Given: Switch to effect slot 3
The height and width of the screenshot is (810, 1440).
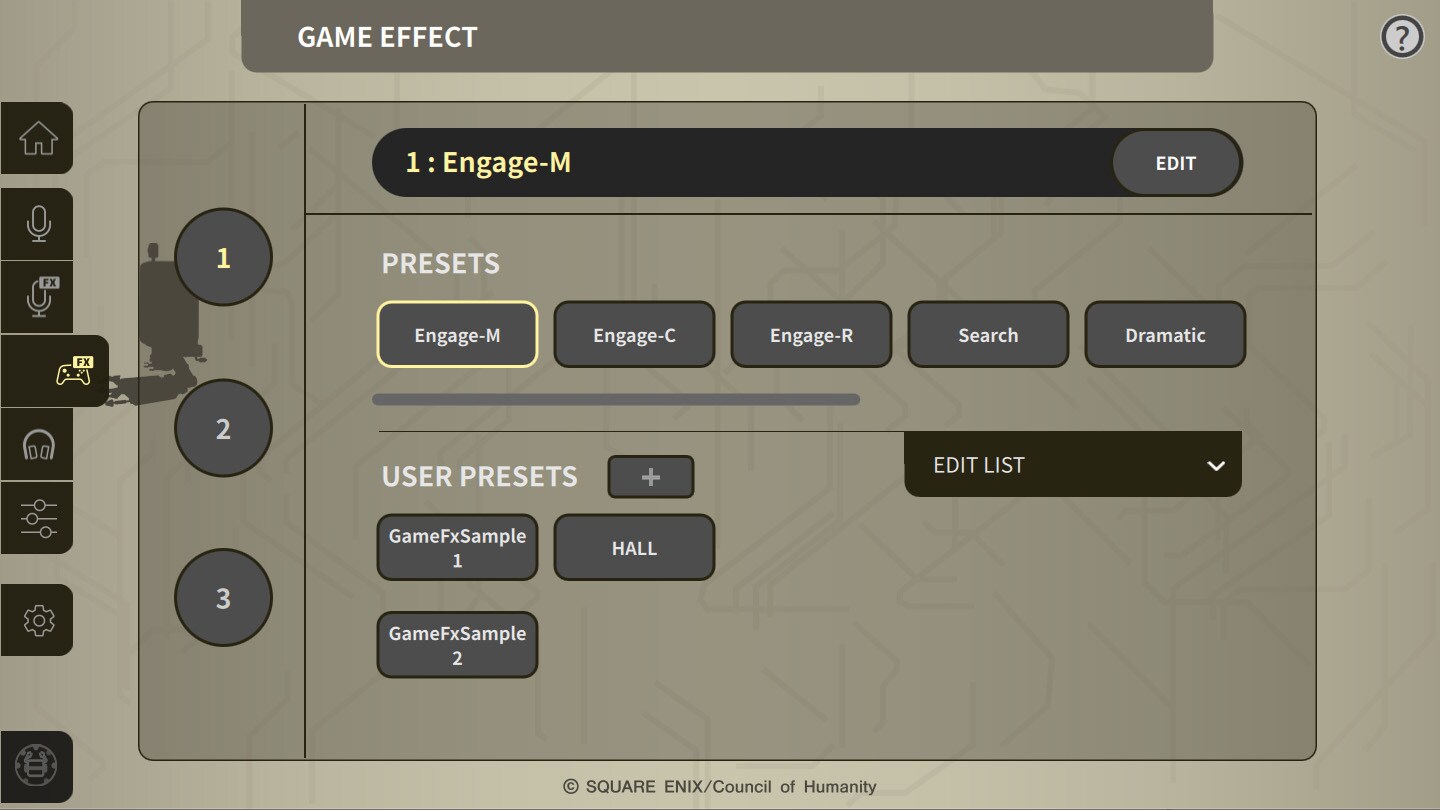Looking at the screenshot, I should click(223, 597).
